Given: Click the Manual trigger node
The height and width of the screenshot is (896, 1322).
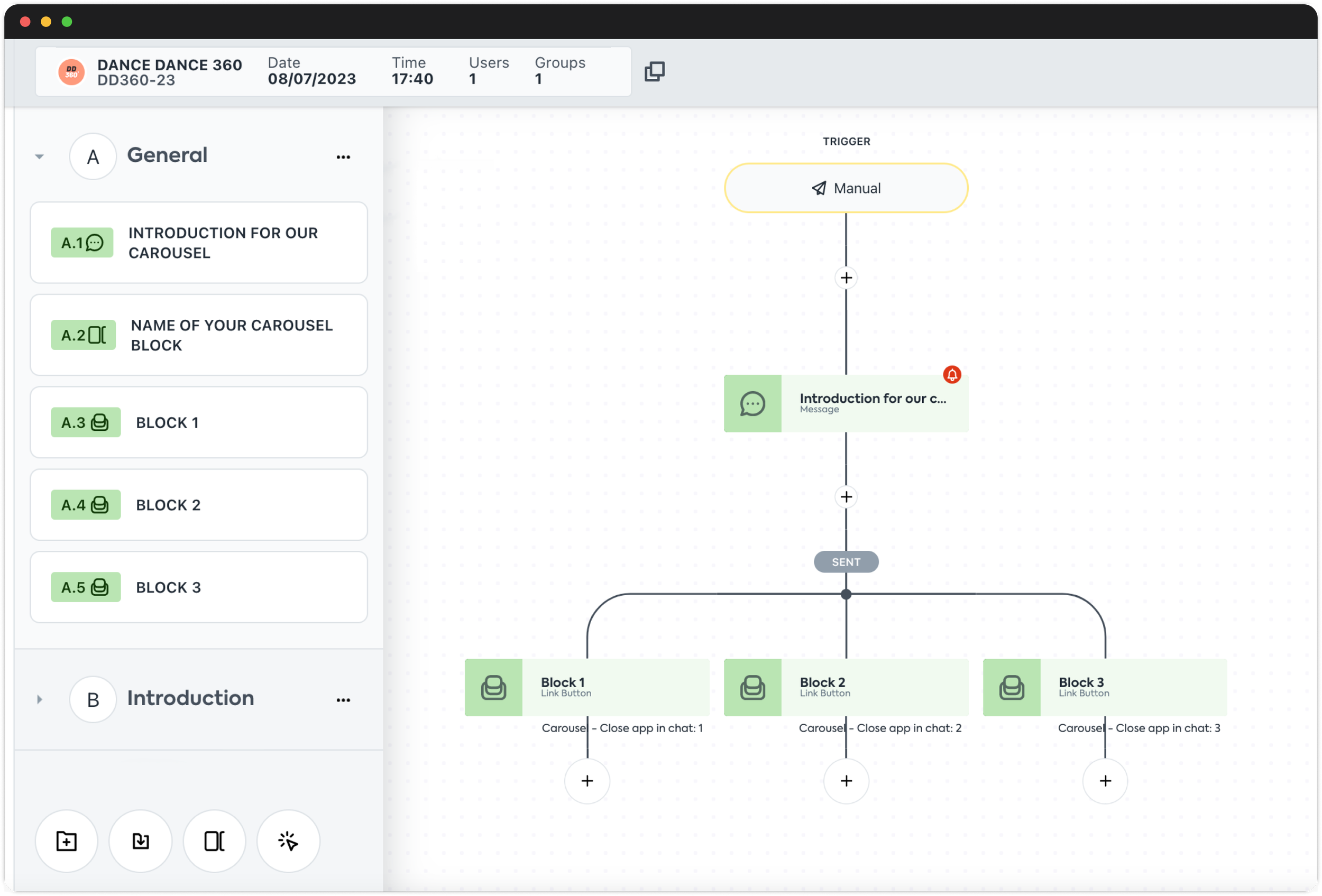Looking at the screenshot, I should (x=847, y=188).
